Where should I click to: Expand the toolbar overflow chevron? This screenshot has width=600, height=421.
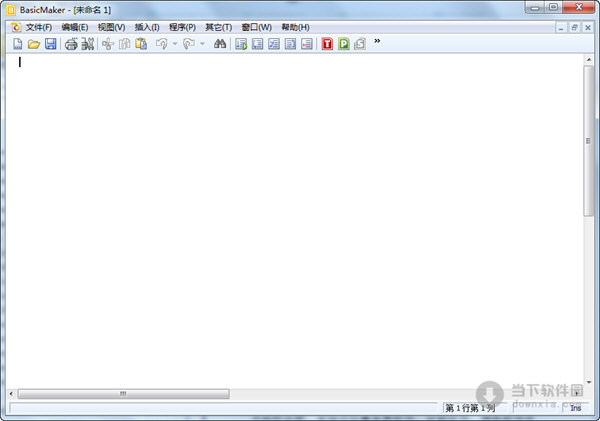[x=377, y=41]
